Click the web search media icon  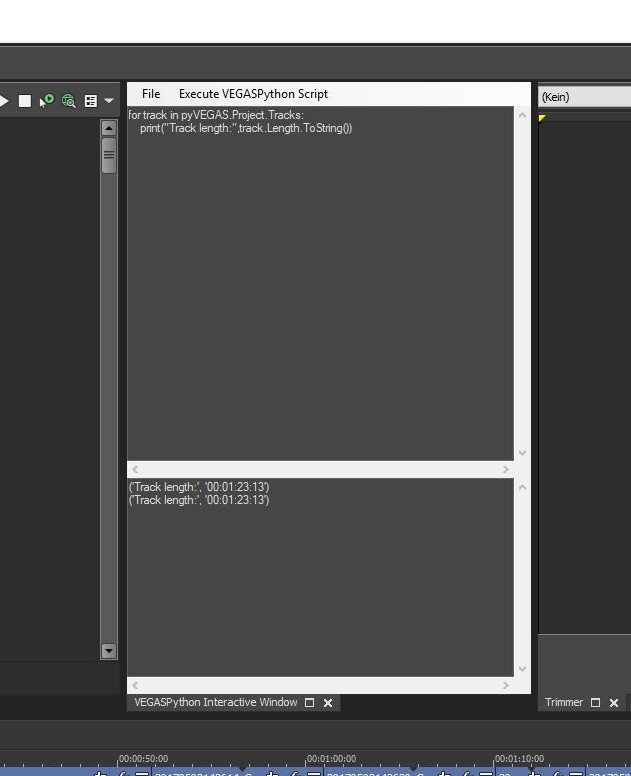tap(69, 101)
